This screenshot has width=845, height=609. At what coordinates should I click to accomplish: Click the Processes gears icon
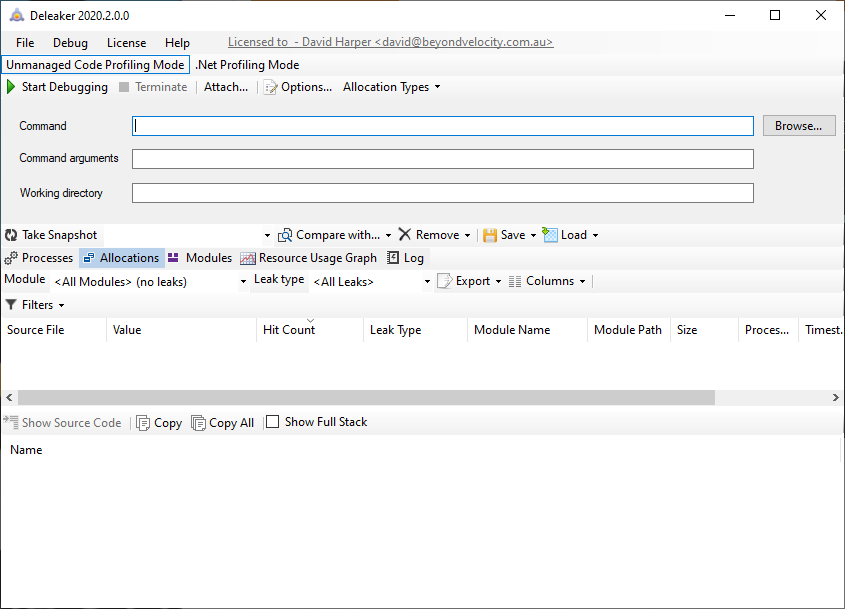(x=11, y=258)
